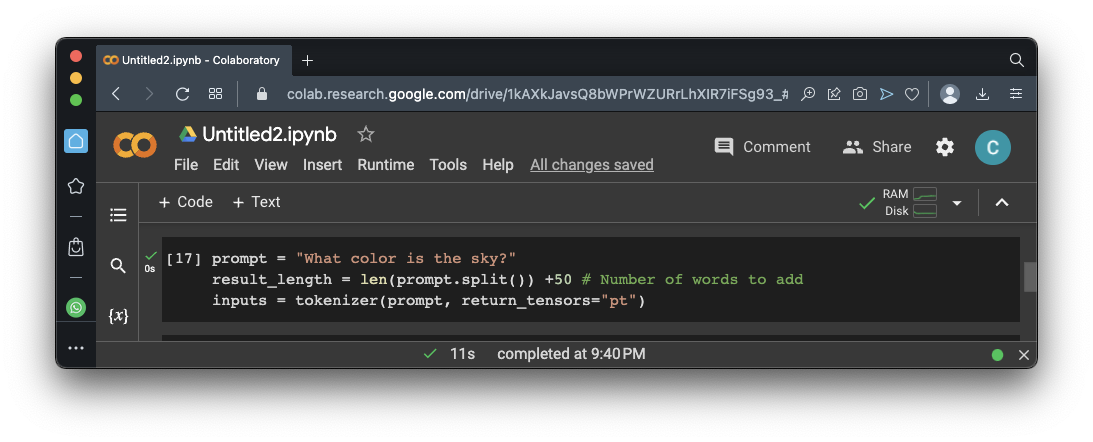Open the Runtime menu
Viewport: 1093px width, 442px height.
[x=386, y=165]
